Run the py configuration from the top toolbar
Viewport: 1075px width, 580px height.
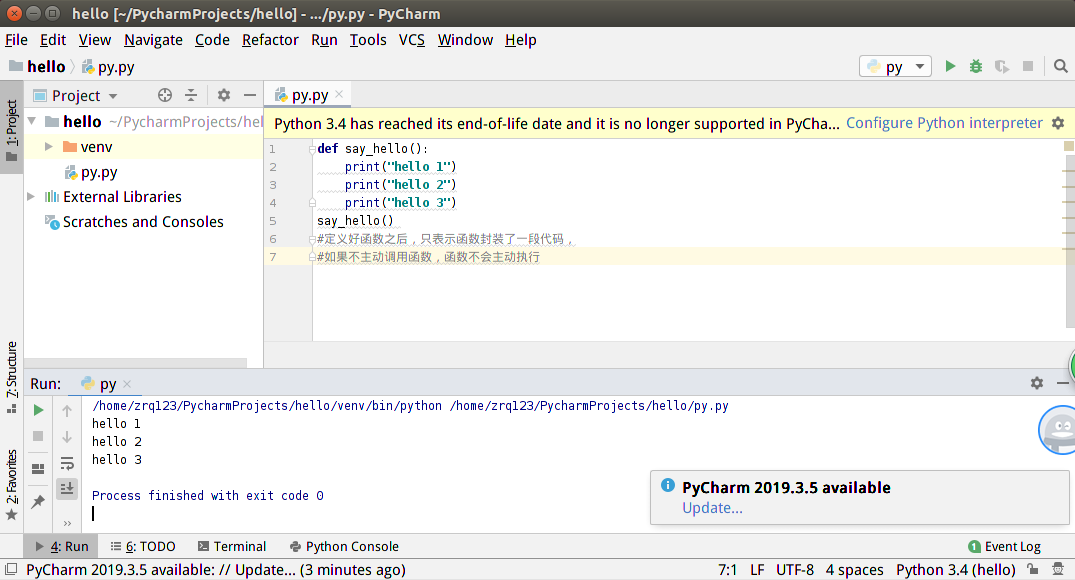[x=950, y=67]
